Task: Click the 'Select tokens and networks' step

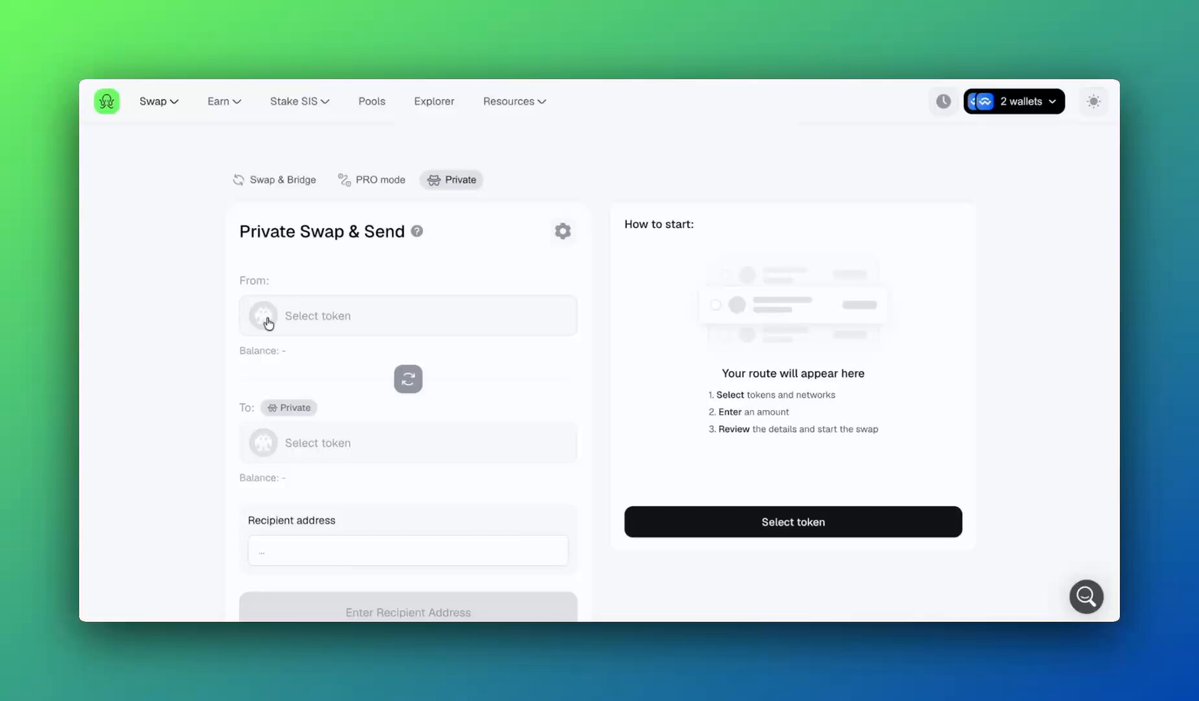Action: pyautogui.click(x=772, y=394)
